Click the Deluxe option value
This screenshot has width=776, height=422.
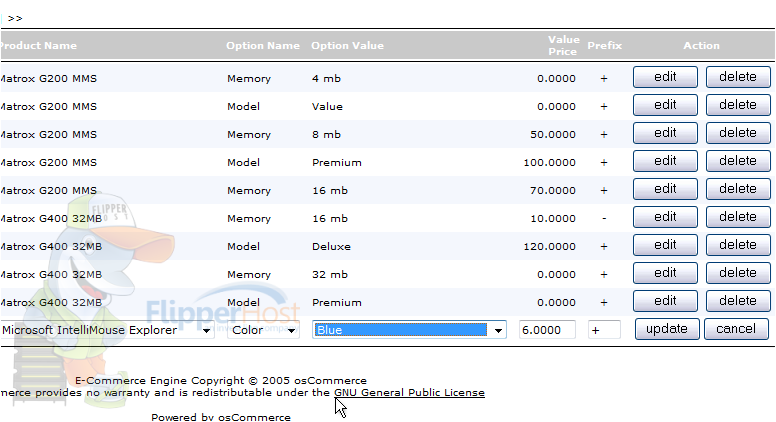pyautogui.click(x=331, y=246)
